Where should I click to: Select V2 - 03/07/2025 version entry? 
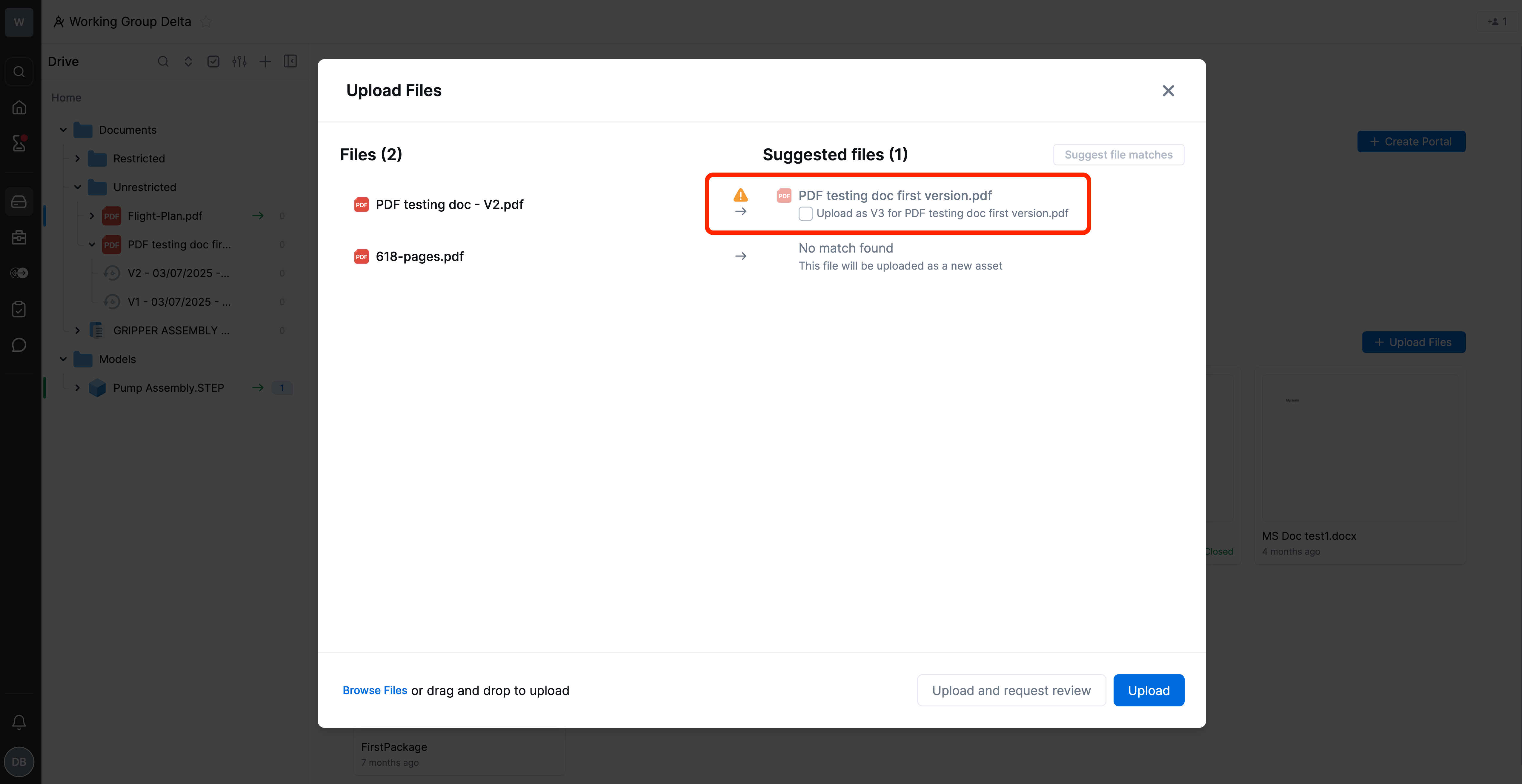(179, 273)
